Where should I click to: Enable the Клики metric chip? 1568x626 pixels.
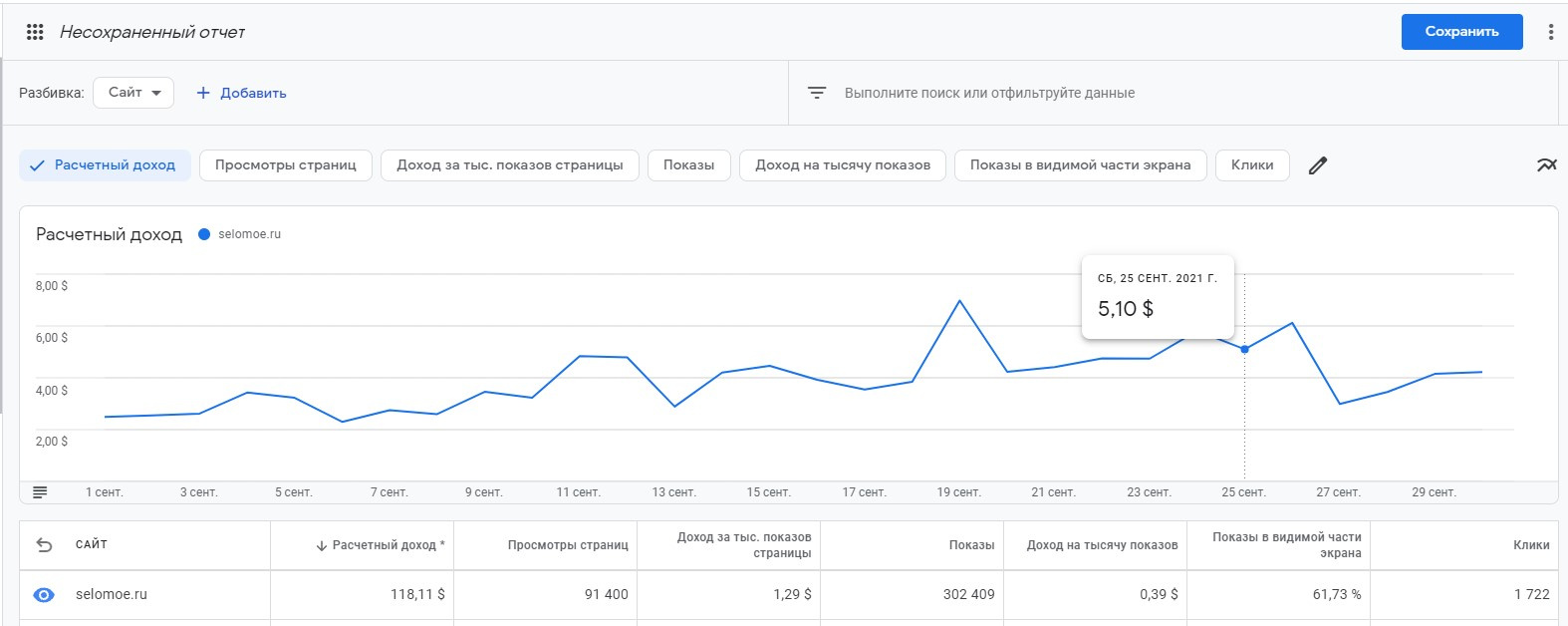pos(1251,165)
